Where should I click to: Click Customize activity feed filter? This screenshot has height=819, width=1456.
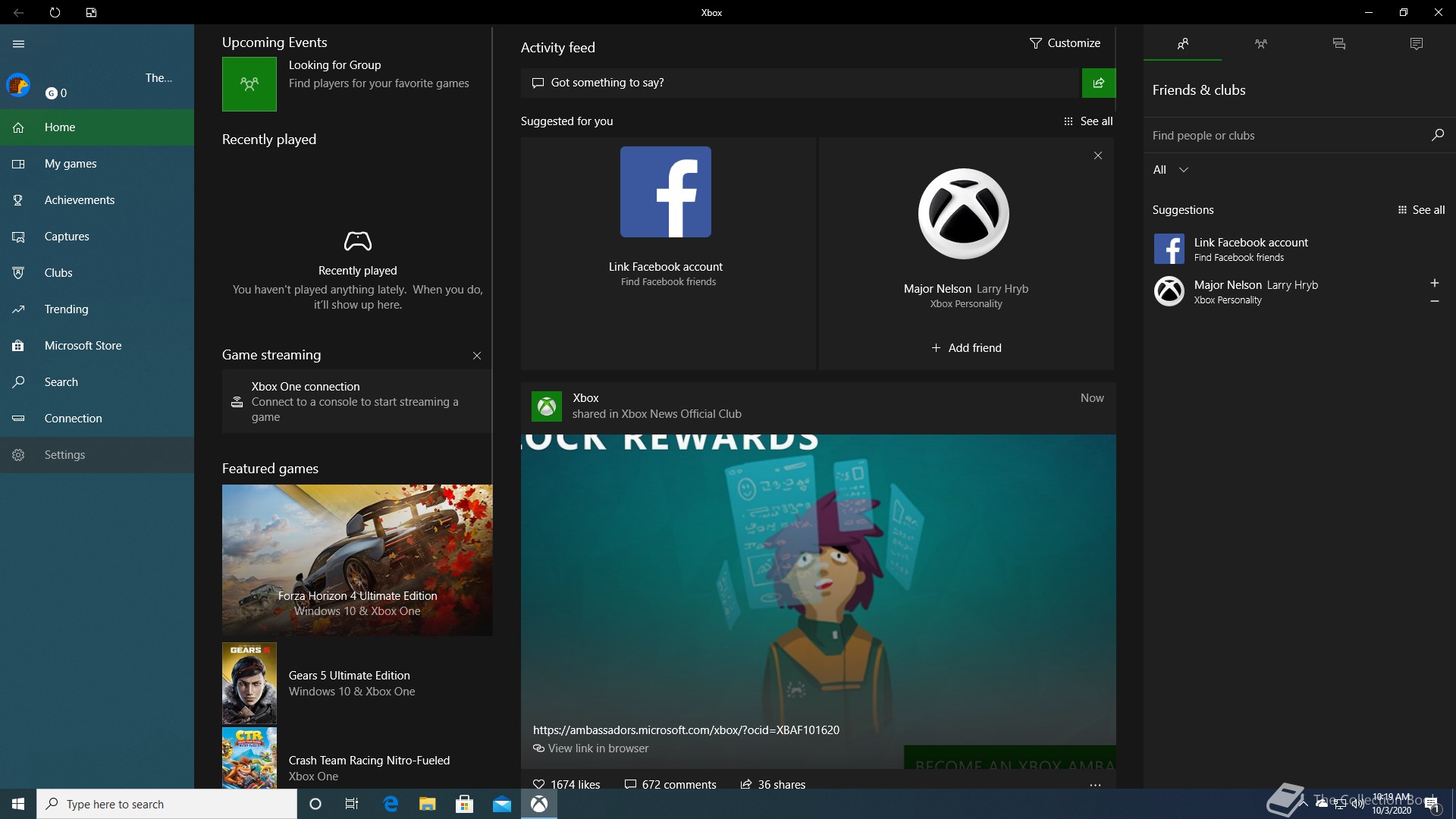1065,43
